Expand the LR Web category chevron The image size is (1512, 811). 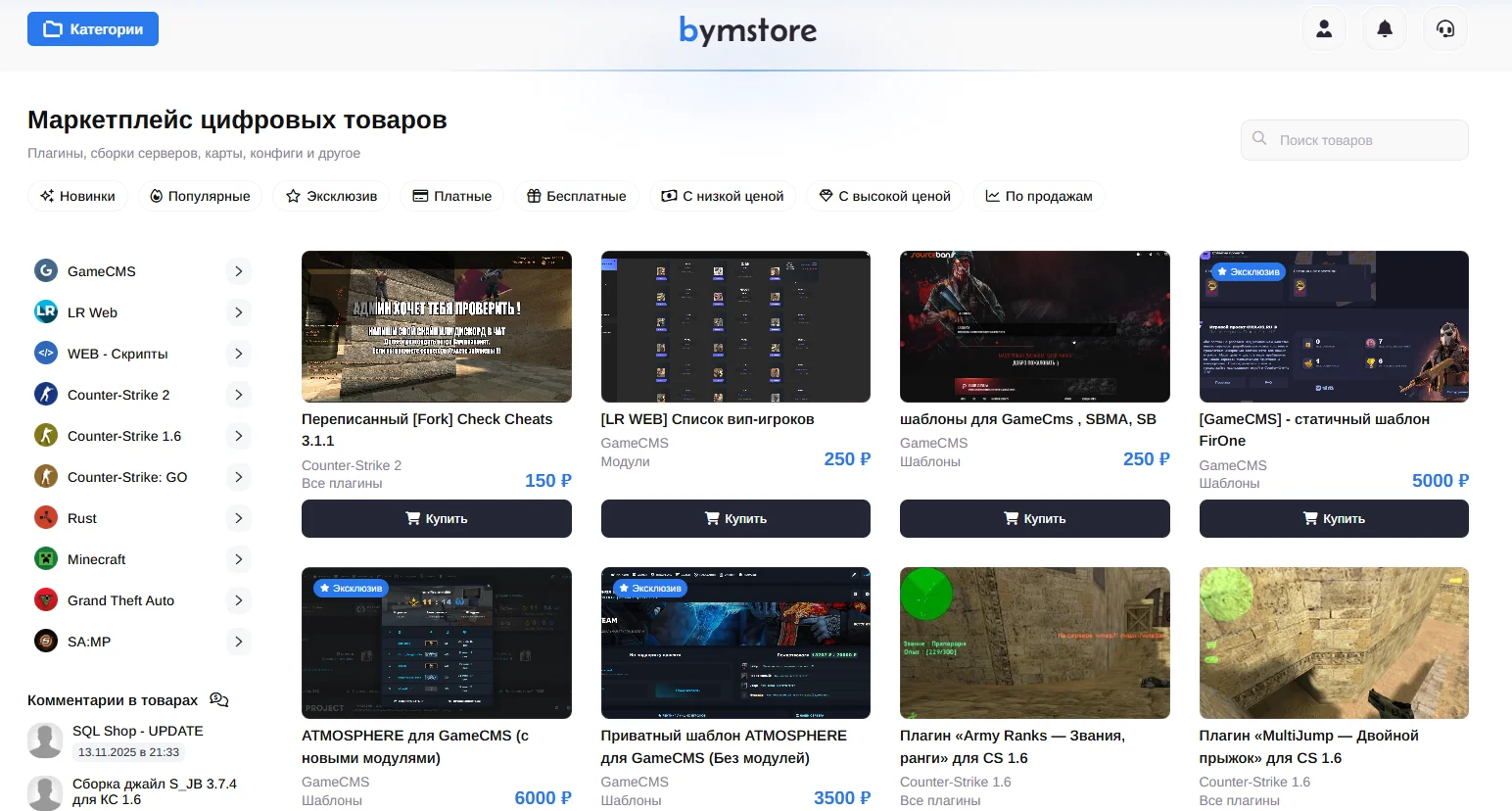click(238, 312)
